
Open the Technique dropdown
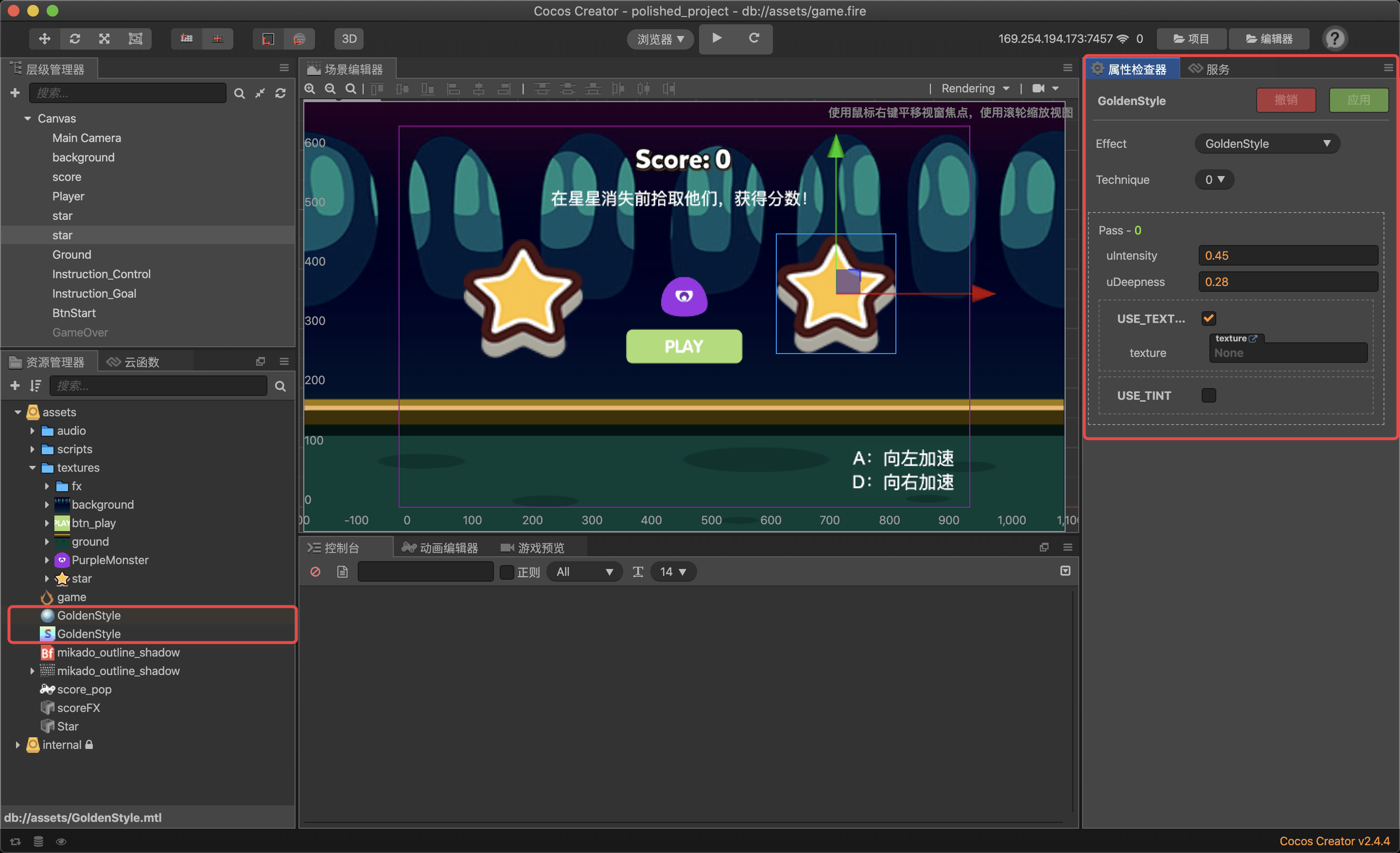pos(1214,179)
